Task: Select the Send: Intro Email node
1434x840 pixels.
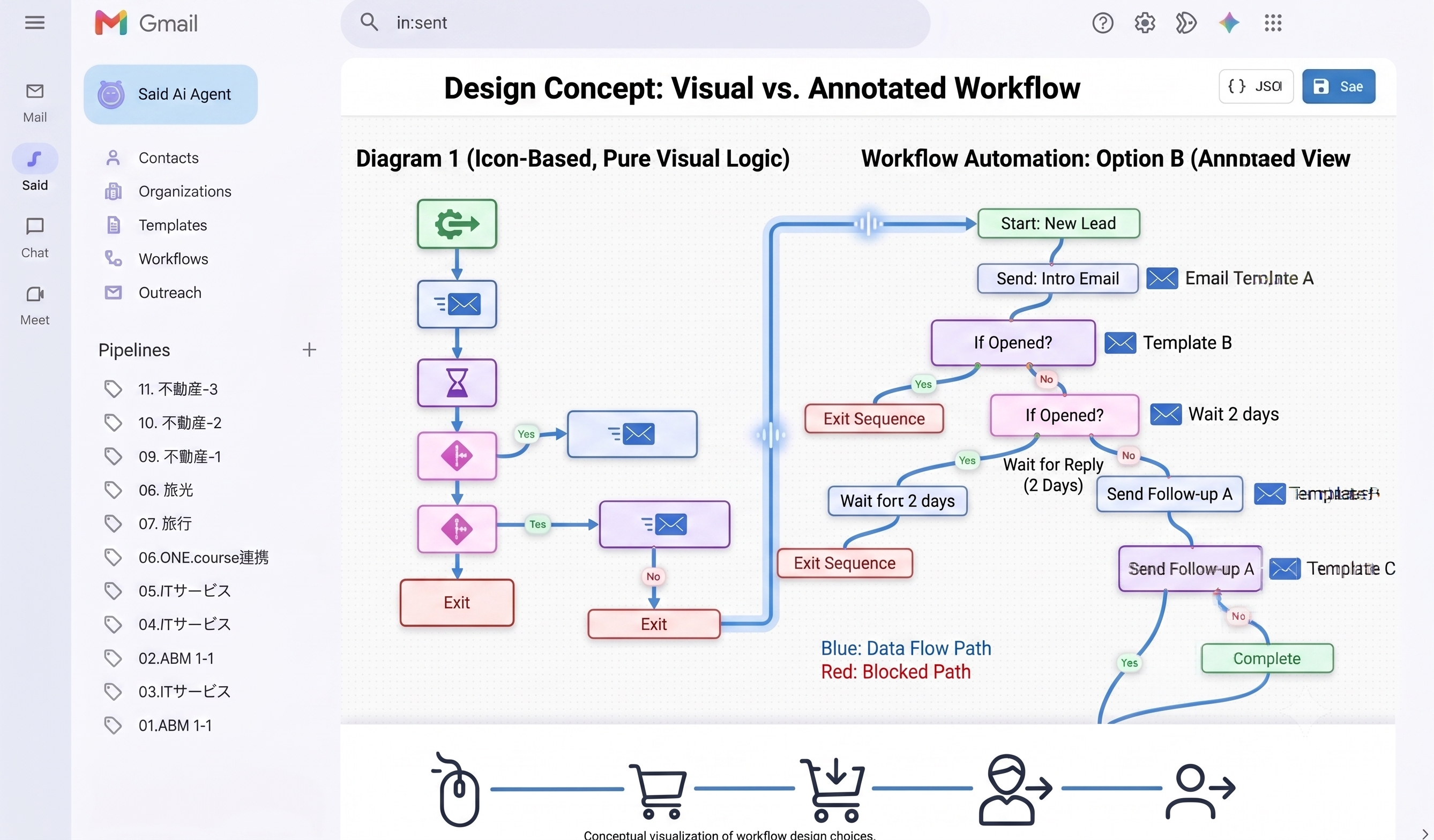Action: (1057, 278)
